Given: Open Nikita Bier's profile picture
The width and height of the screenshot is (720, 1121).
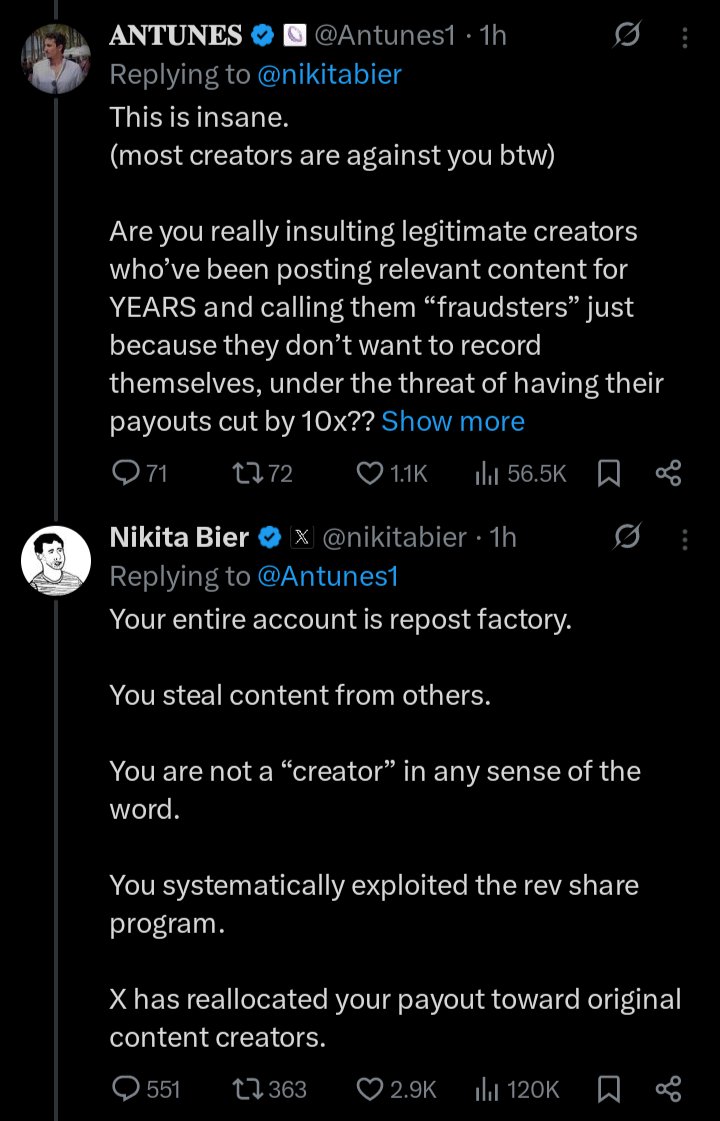Looking at the screenshot, I should click(x=56, y=560).
